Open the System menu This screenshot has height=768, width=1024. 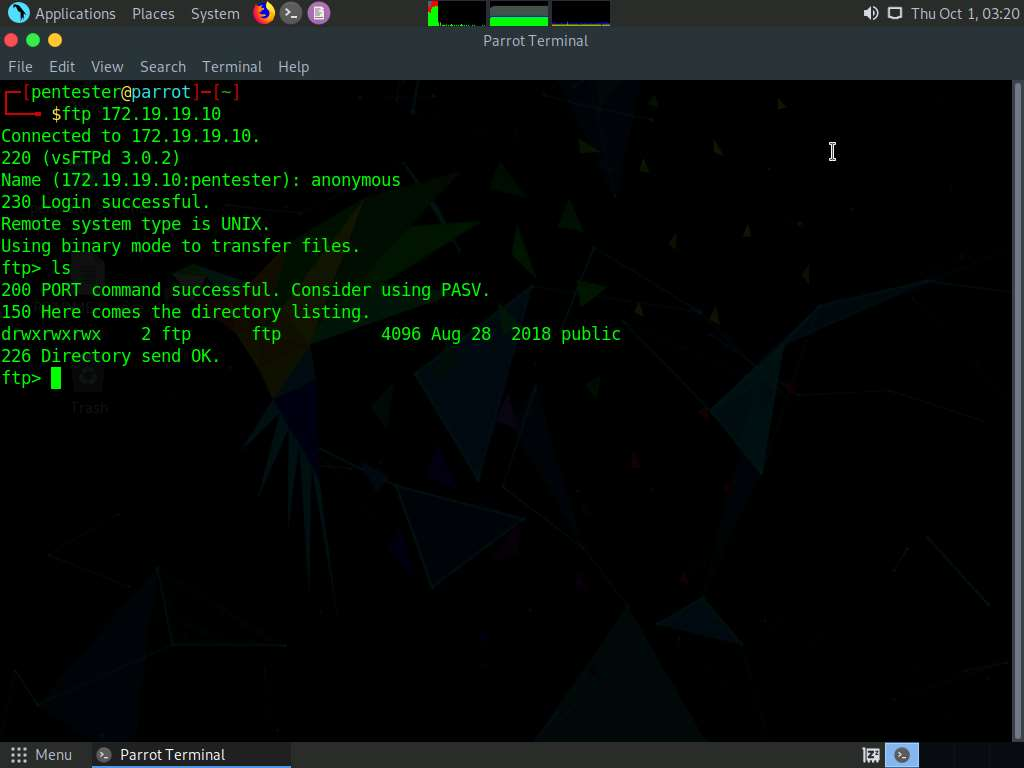pyautogui.click(x=215, y=14)
